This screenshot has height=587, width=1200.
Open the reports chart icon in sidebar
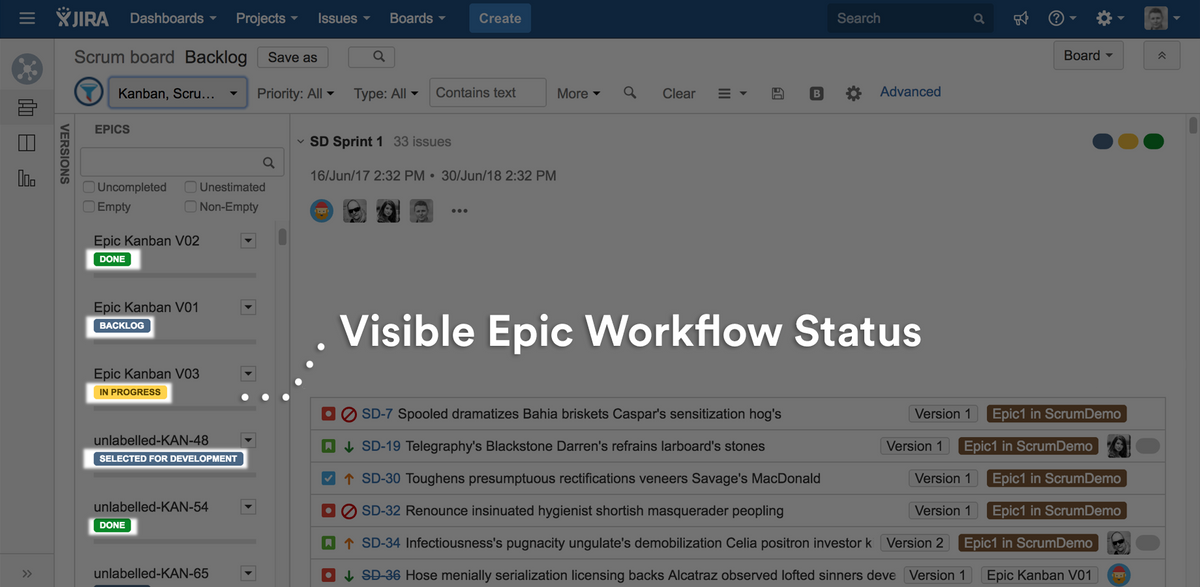tap(27, 178)
